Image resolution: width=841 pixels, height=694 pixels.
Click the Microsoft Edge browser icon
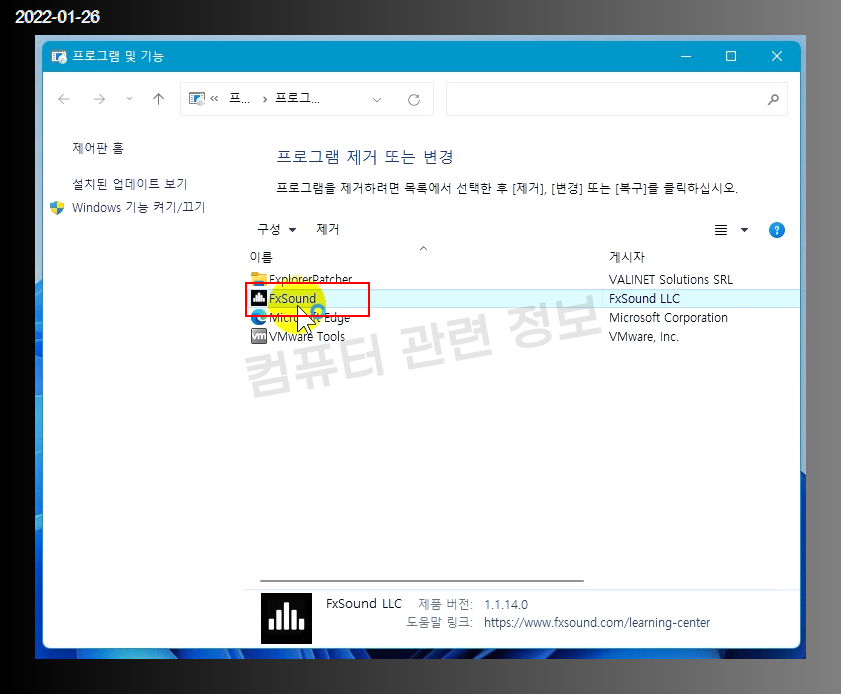pyautogui.click(x=259, y=317)
